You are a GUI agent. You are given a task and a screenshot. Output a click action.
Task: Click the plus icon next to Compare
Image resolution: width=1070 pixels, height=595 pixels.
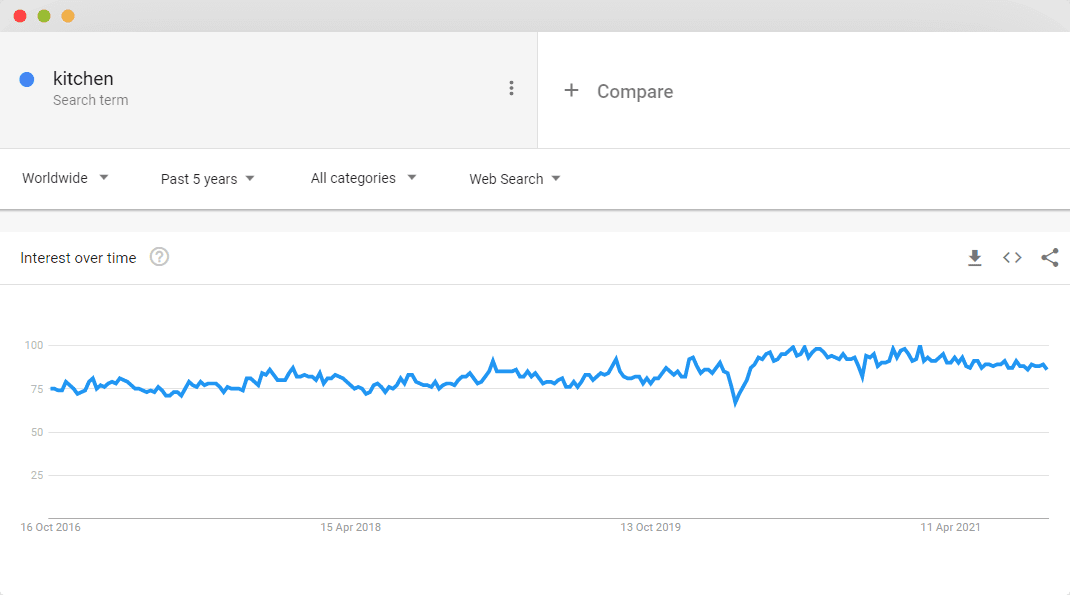pos(571,90)
